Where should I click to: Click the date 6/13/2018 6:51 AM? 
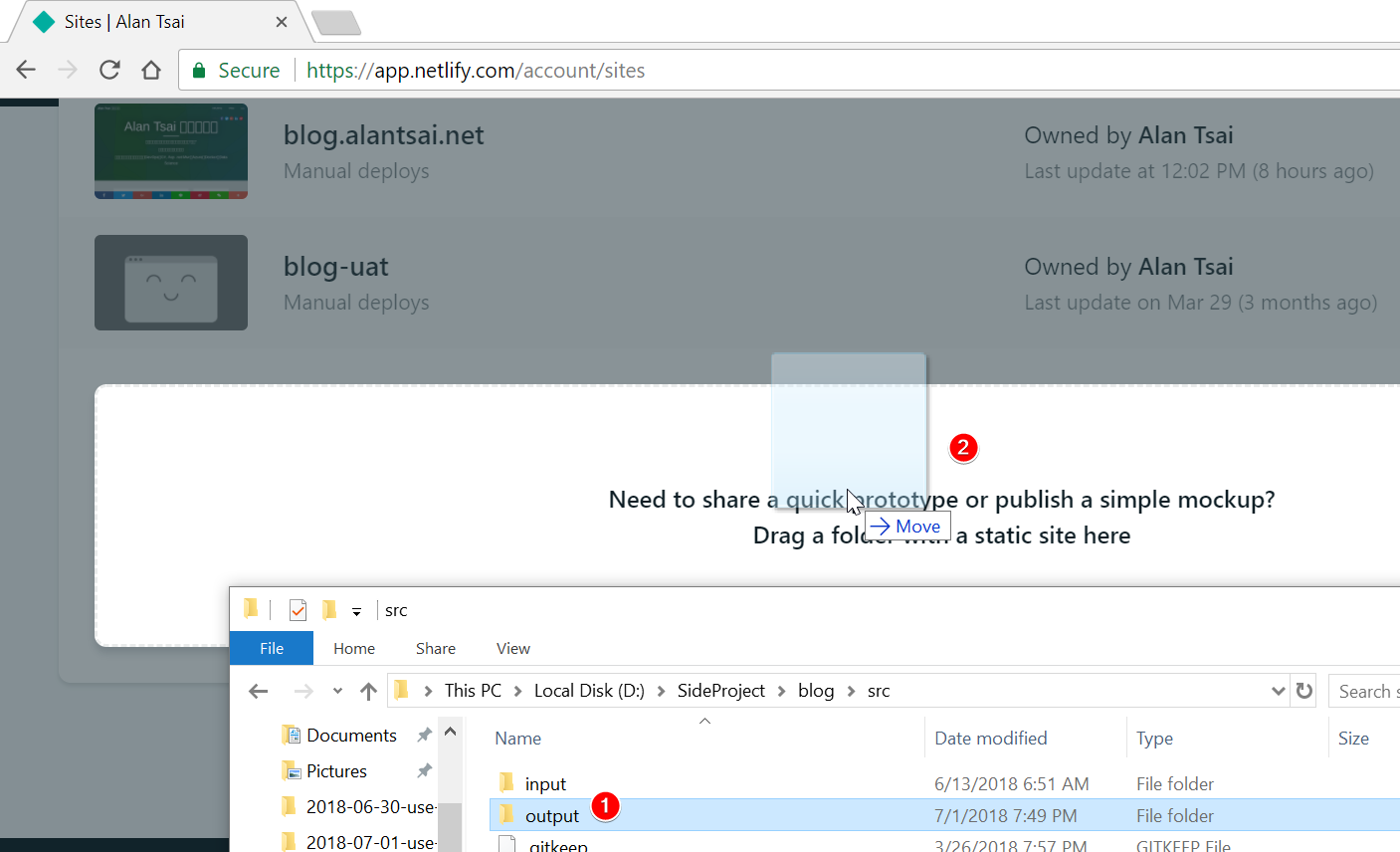1011,784
